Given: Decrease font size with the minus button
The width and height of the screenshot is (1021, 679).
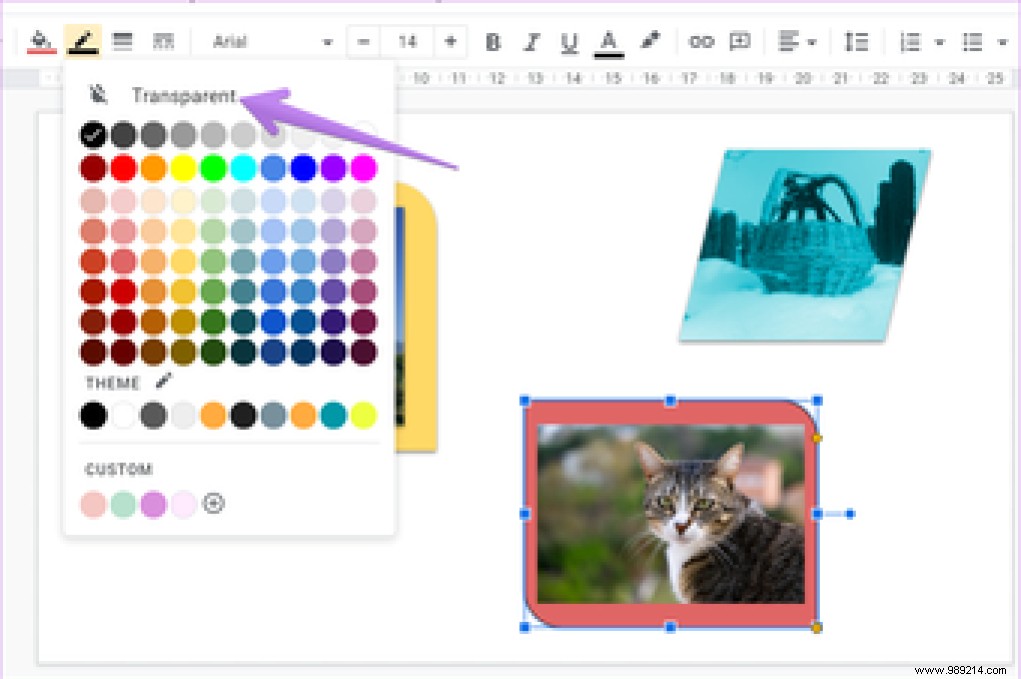Looking at the screenshot, I should (366, 41).
